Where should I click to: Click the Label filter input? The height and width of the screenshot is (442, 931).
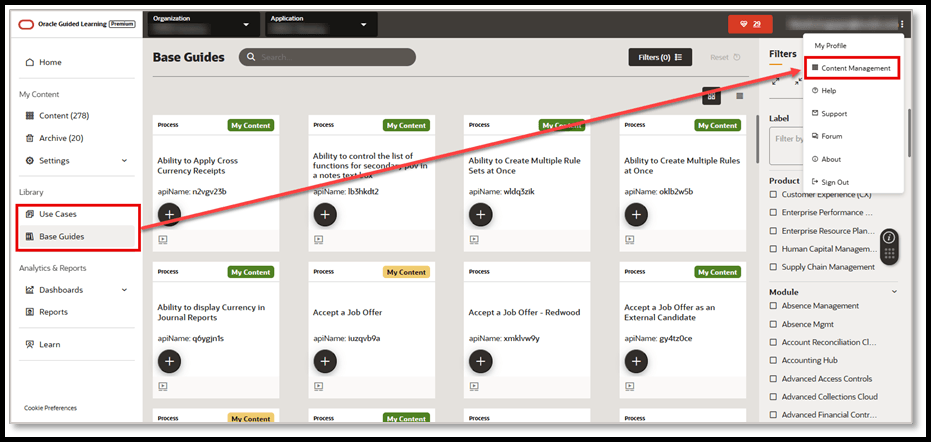click(786, 145)
